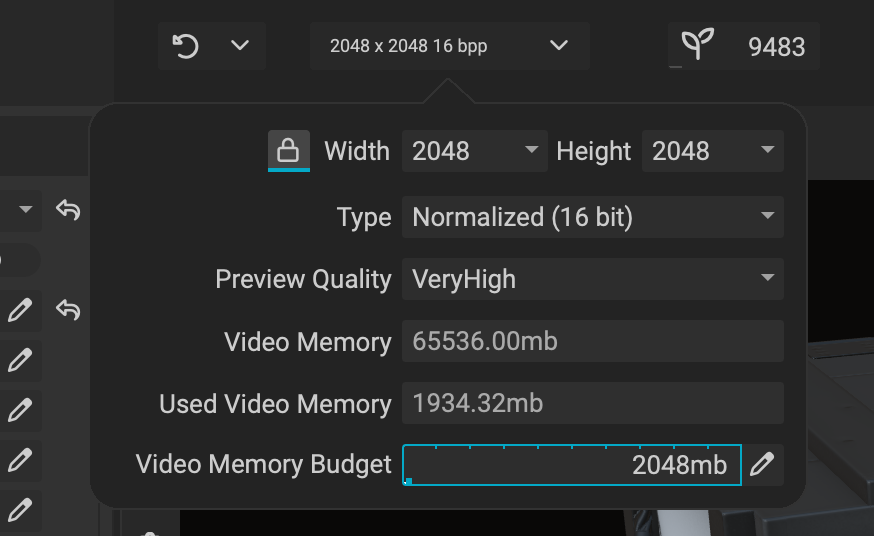The image size is (874, 536).
Task: Open the Height 2048 dropdown
Action: coord(713,151)
